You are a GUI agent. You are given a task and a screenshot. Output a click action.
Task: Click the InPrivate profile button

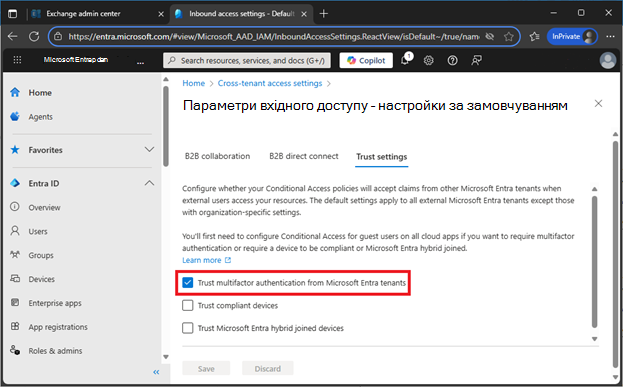point(572,37)
